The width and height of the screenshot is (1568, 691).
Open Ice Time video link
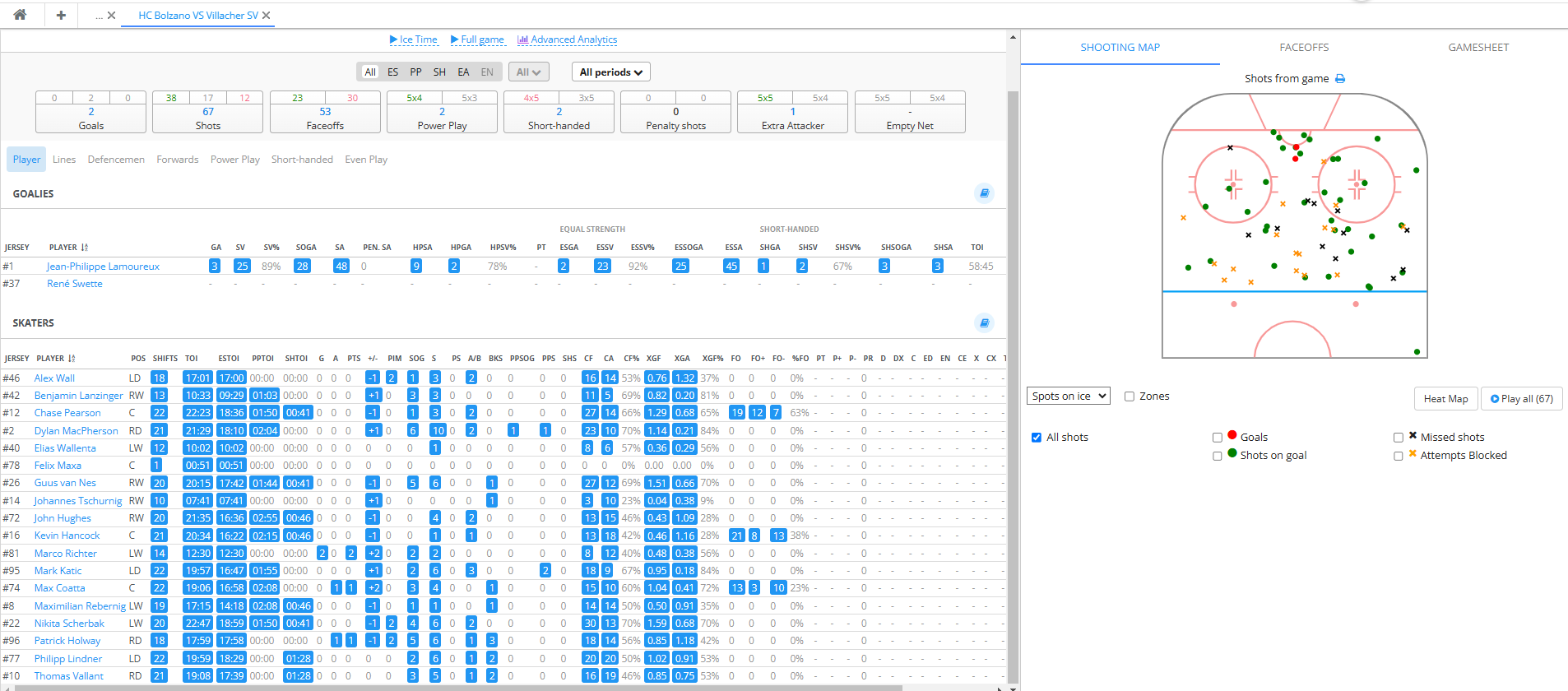click(413, 39)
